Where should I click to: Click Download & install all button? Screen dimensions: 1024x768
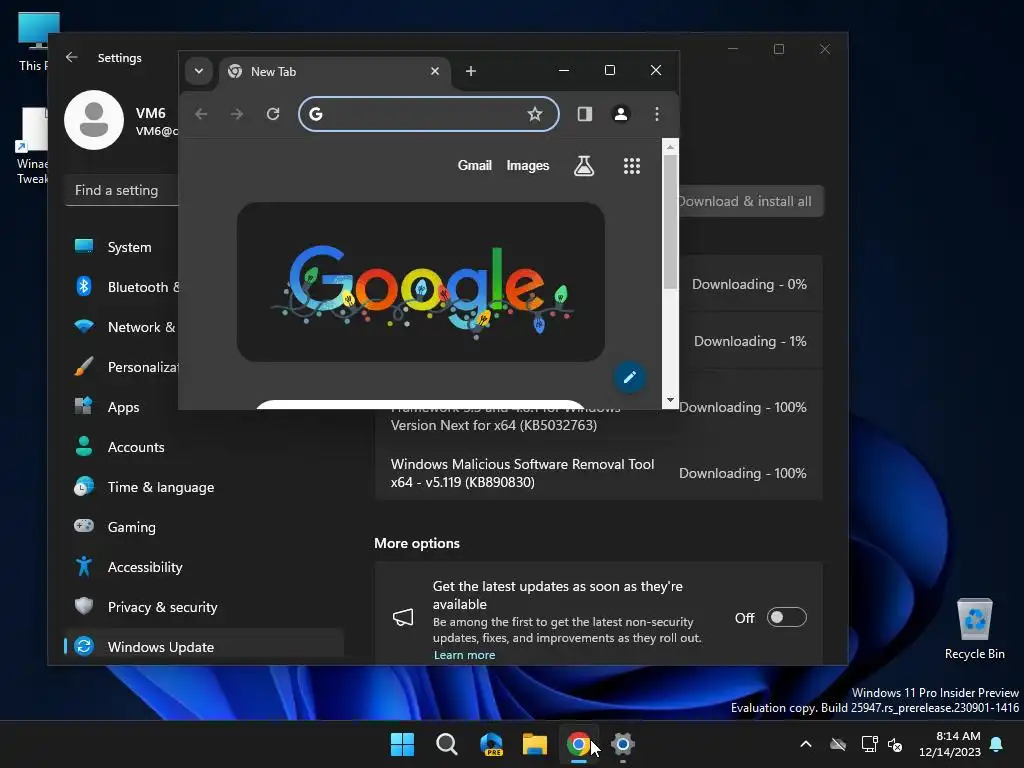coord(751,201)
